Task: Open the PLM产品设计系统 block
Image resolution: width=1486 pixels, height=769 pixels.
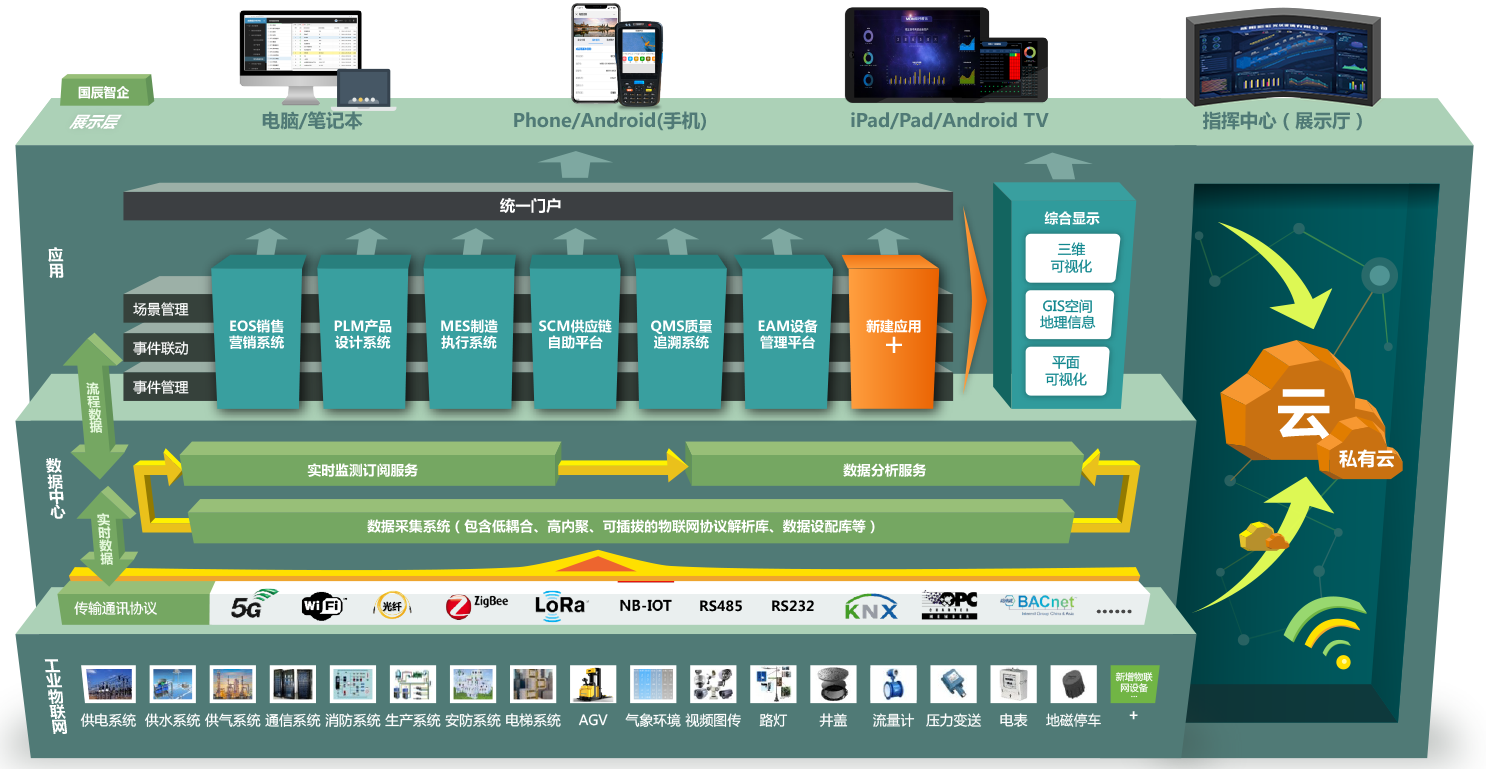Action: click(363, 333)
